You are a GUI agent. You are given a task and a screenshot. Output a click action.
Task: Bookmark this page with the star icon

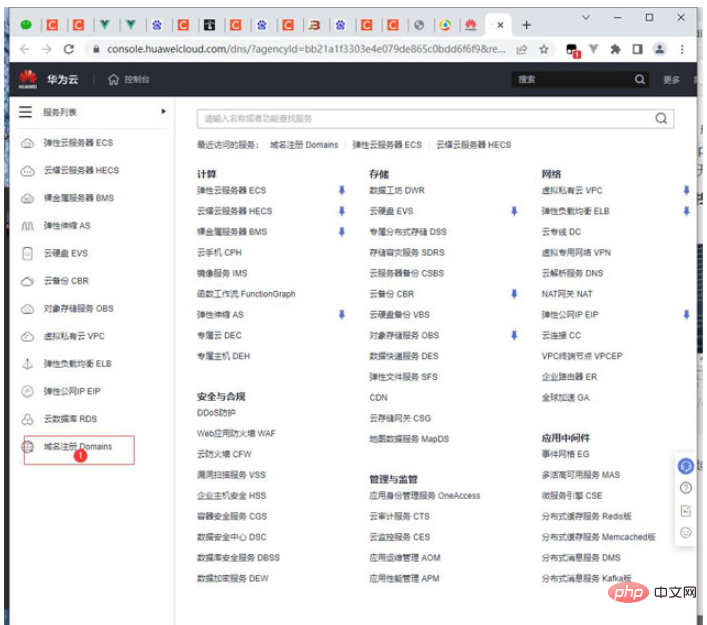click(x=544, y=49)
